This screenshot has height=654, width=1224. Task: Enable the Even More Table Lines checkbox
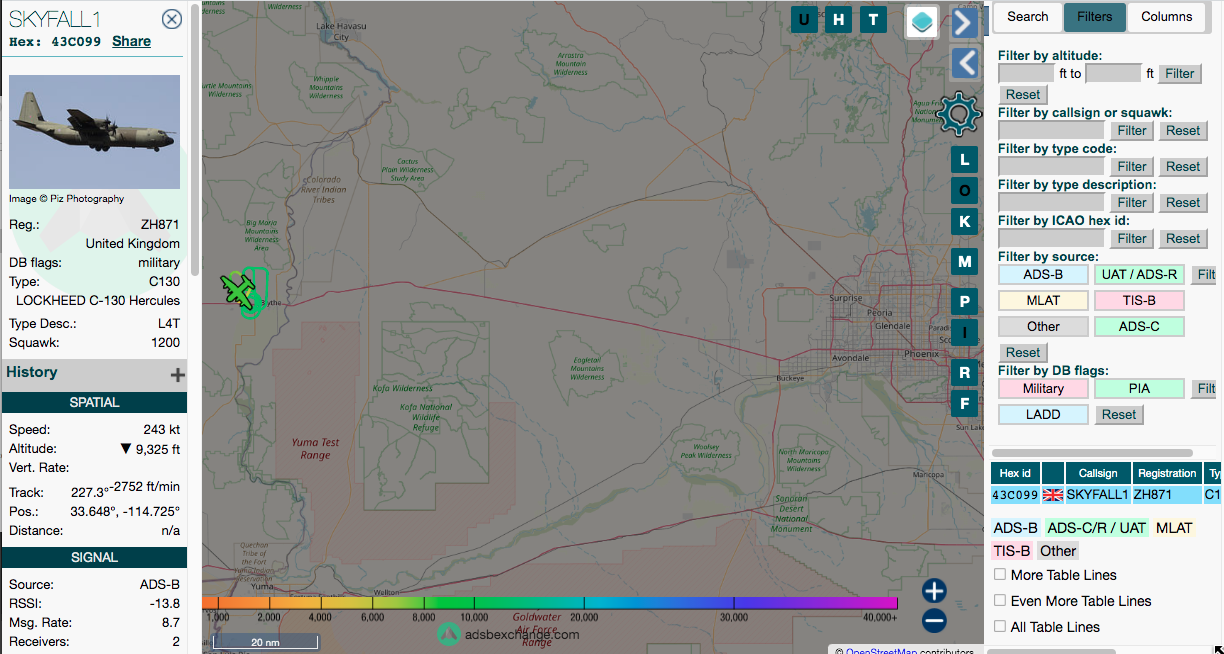click(1000, 601)
